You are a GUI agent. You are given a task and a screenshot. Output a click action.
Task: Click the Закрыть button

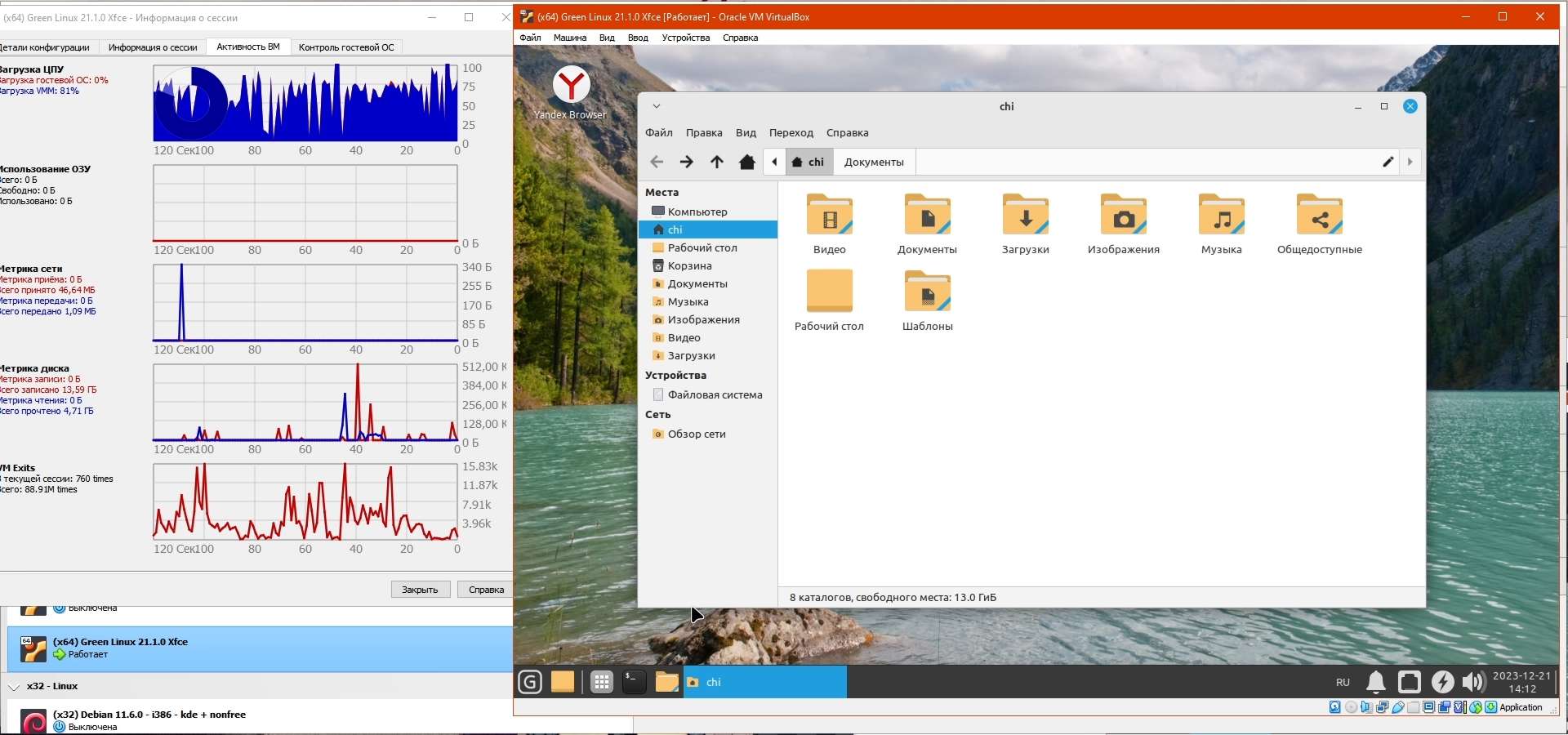click(420, 590)
